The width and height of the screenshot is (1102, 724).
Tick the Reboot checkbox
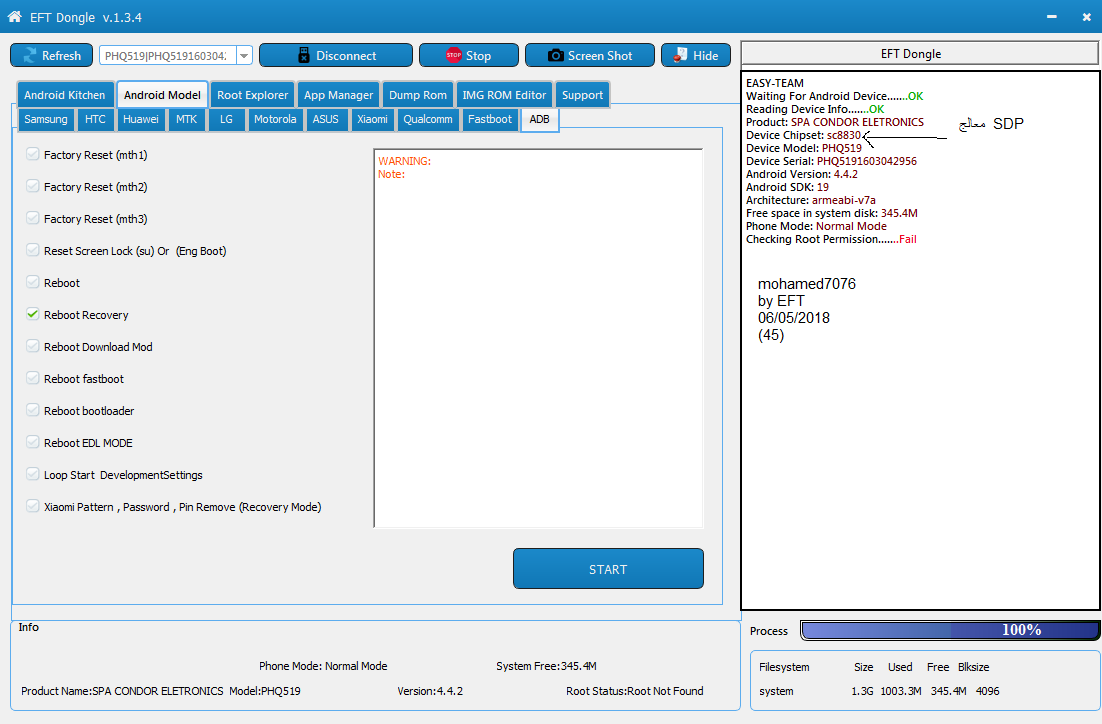coord(32,282)
